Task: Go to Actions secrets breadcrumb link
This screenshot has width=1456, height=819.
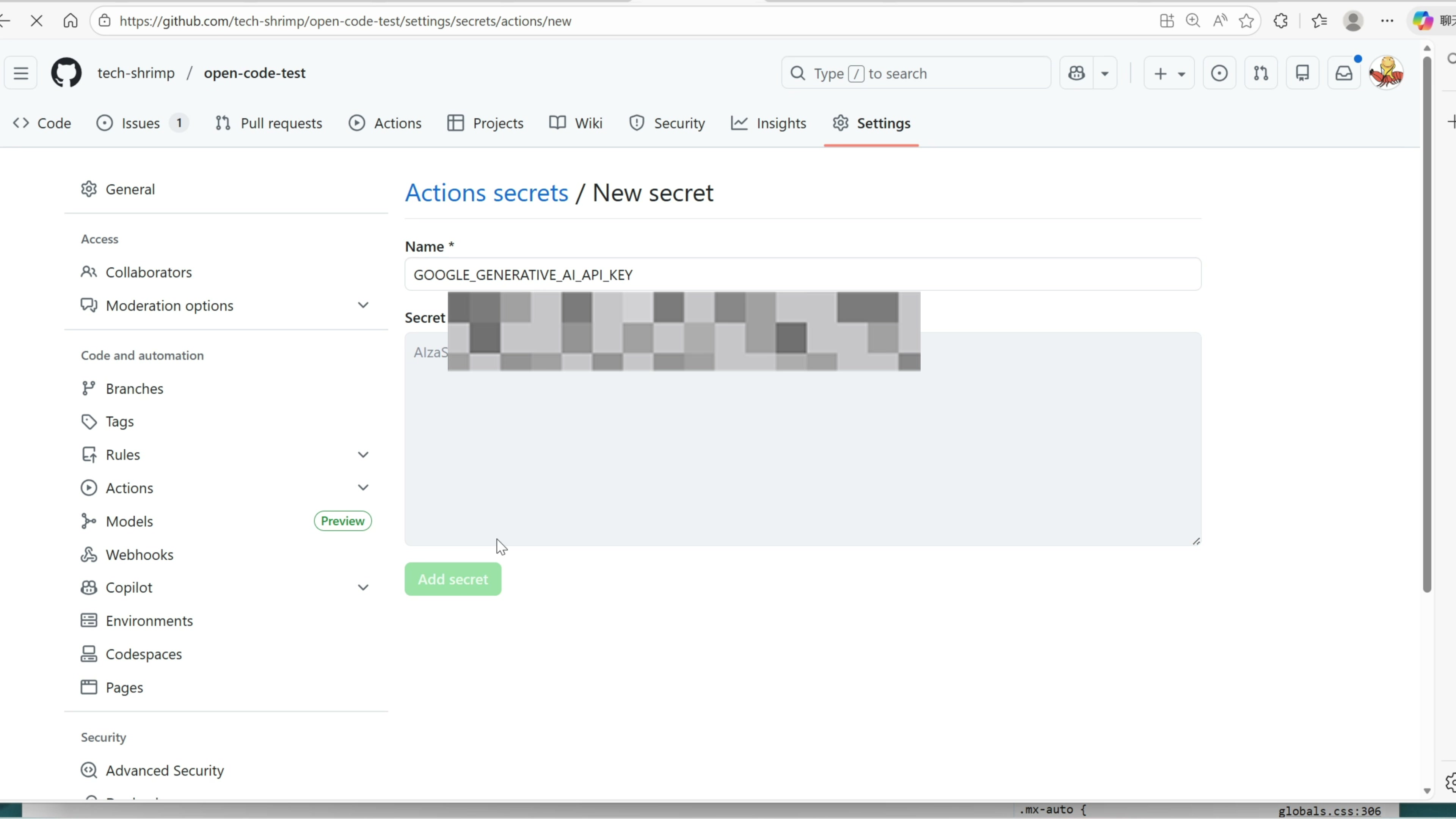Action: pos(486,193)
